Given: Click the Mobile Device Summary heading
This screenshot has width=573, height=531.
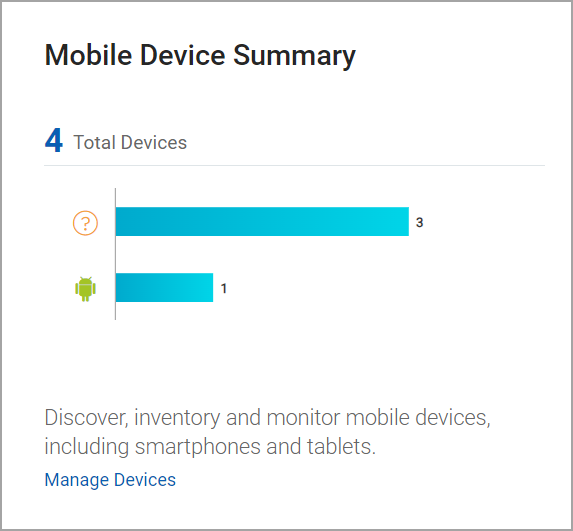Looking at the screenshot, I should (200, 55).
